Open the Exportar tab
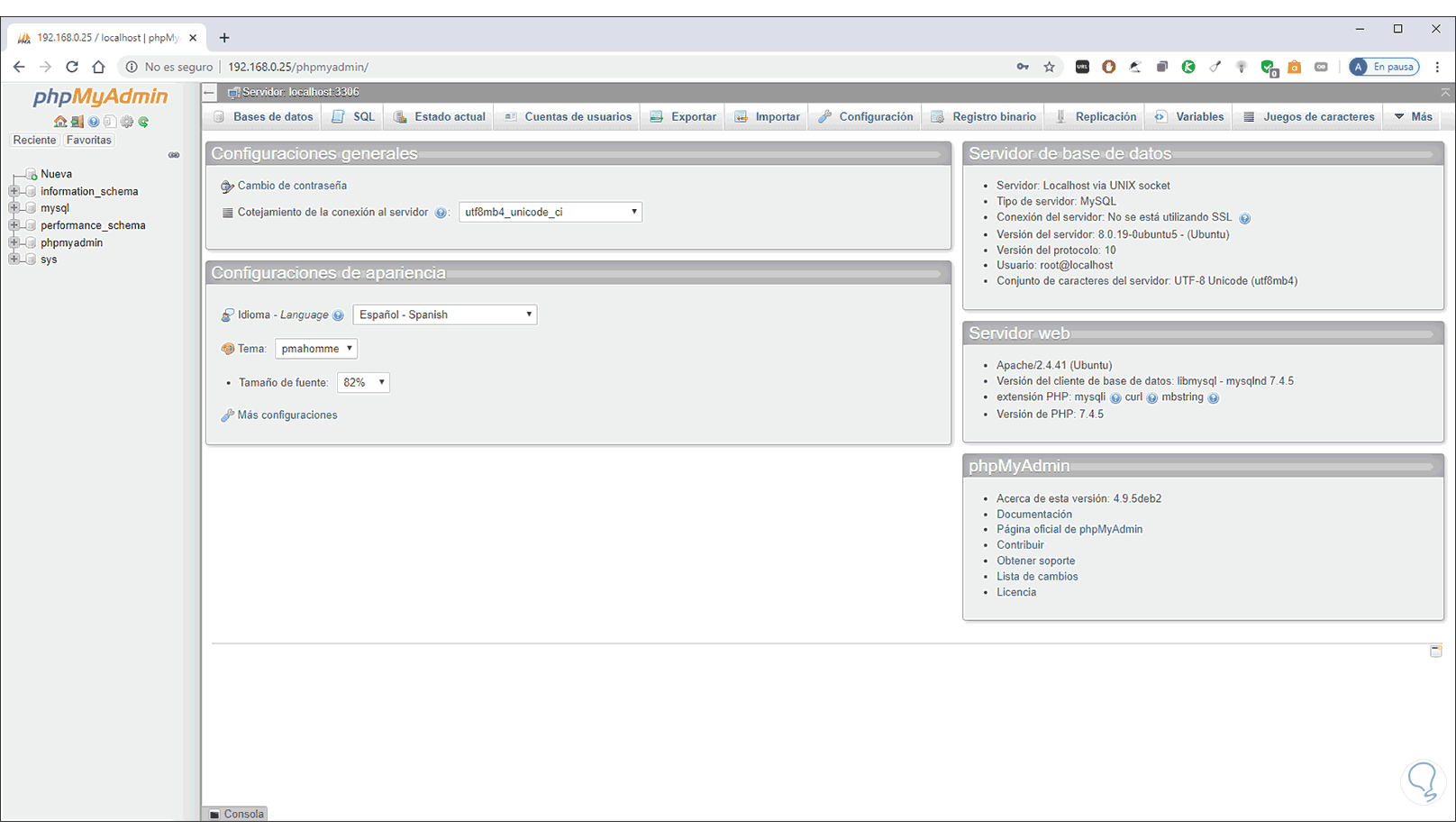 (x=683, y=117)
